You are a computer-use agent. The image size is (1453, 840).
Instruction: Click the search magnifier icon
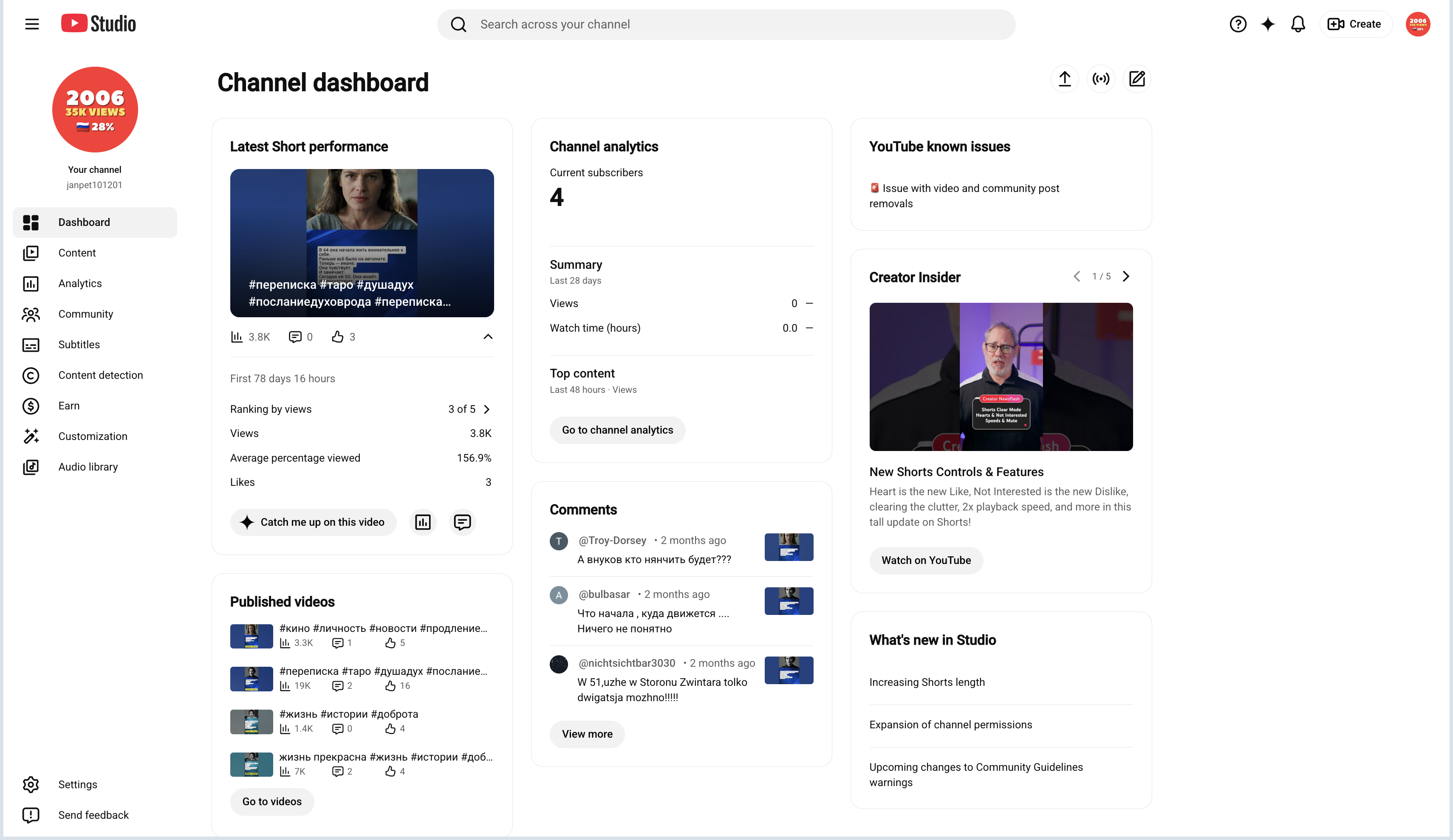click(458, 24)
